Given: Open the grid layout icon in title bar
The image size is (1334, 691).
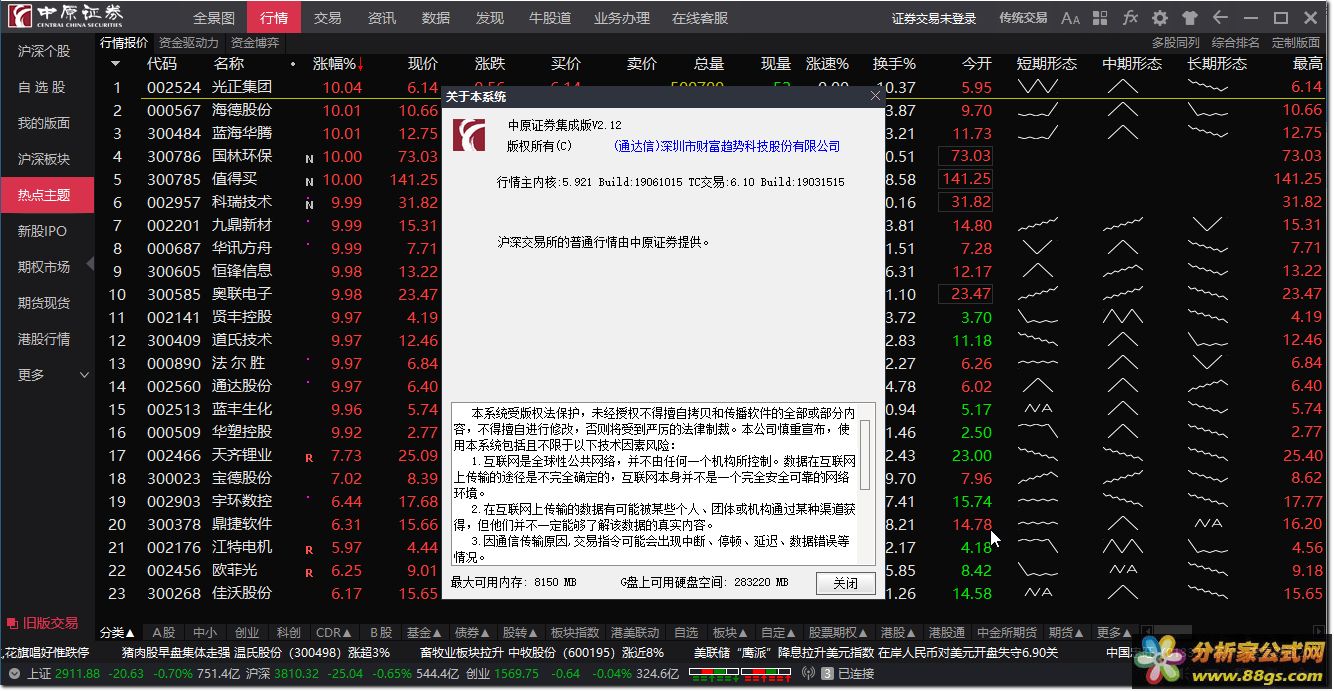Looking at the screenshot, I should point(1100,18).
